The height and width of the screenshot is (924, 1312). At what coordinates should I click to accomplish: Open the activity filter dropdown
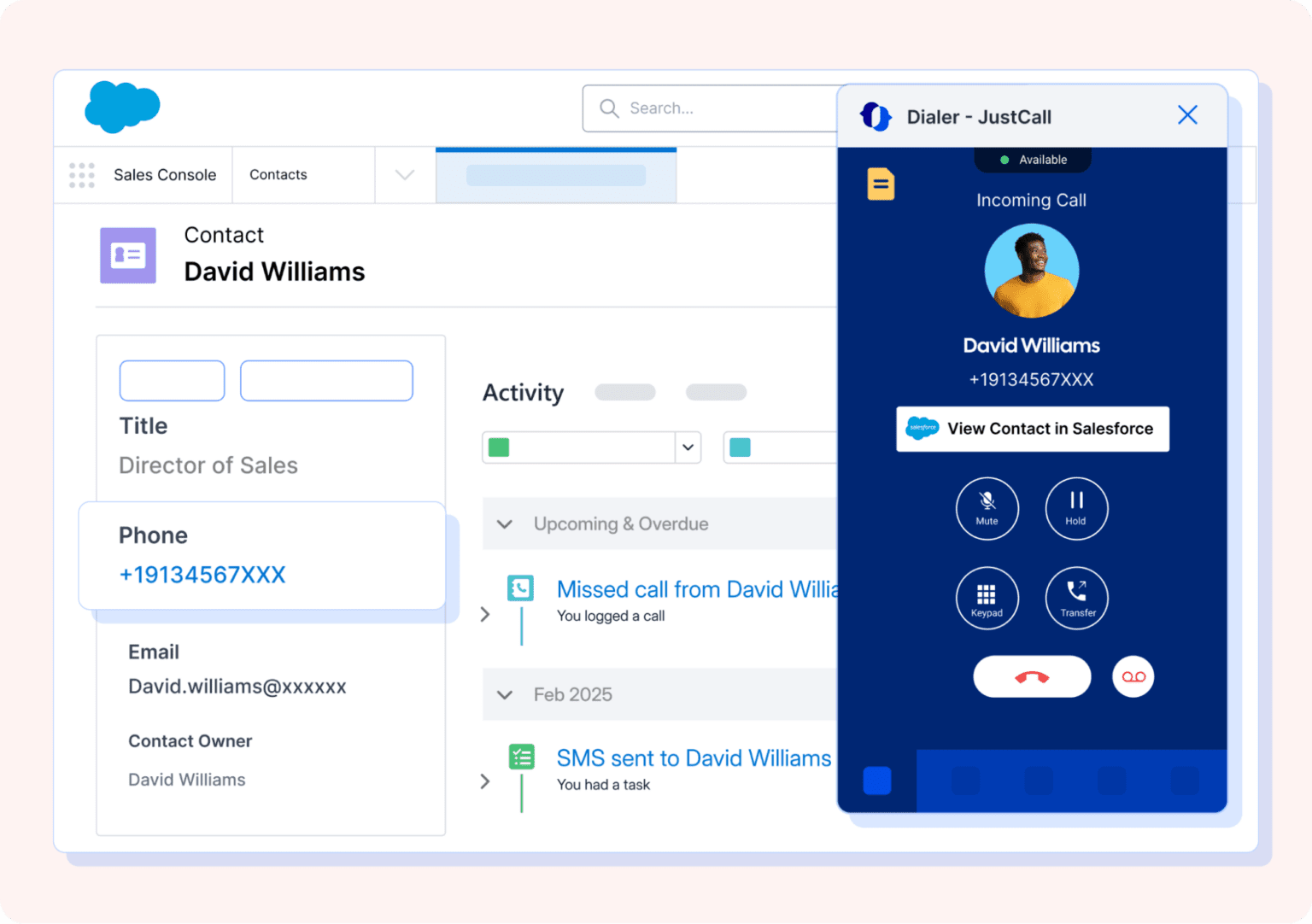click(688, 447)
